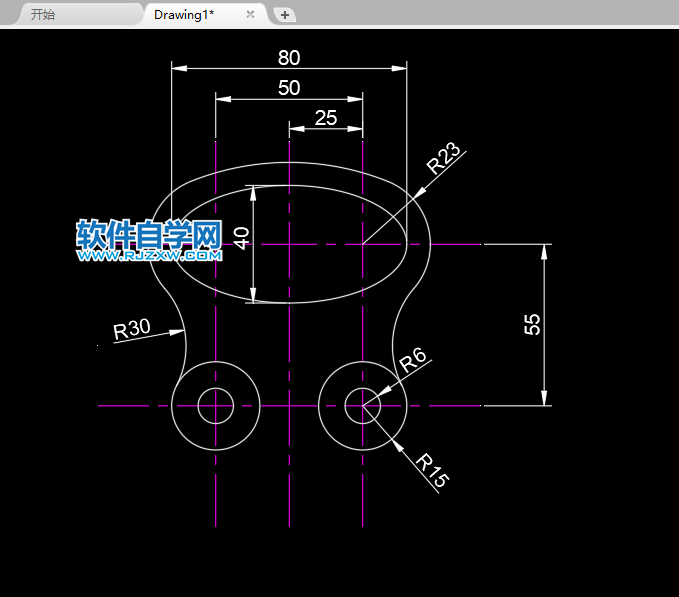Click the R15 leader arrowhead on the right circle

click(x=397, y=442)
